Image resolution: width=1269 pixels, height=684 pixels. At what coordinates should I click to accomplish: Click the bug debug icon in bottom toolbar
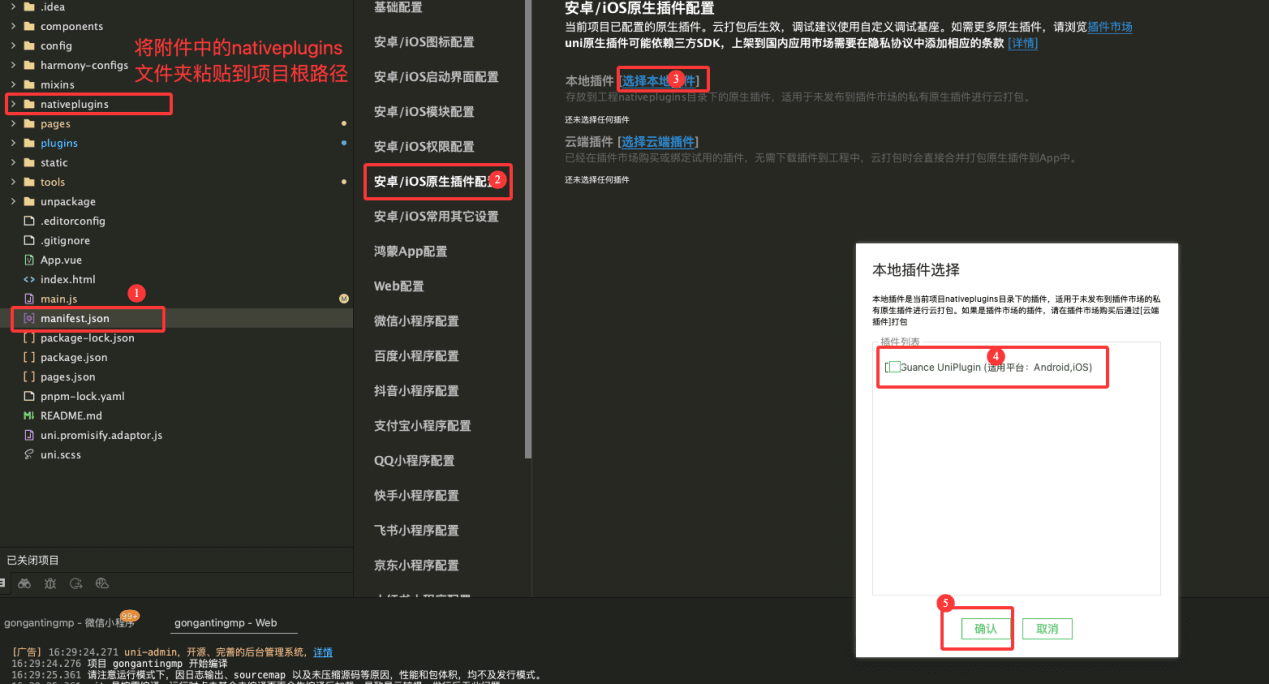[50, 583]
